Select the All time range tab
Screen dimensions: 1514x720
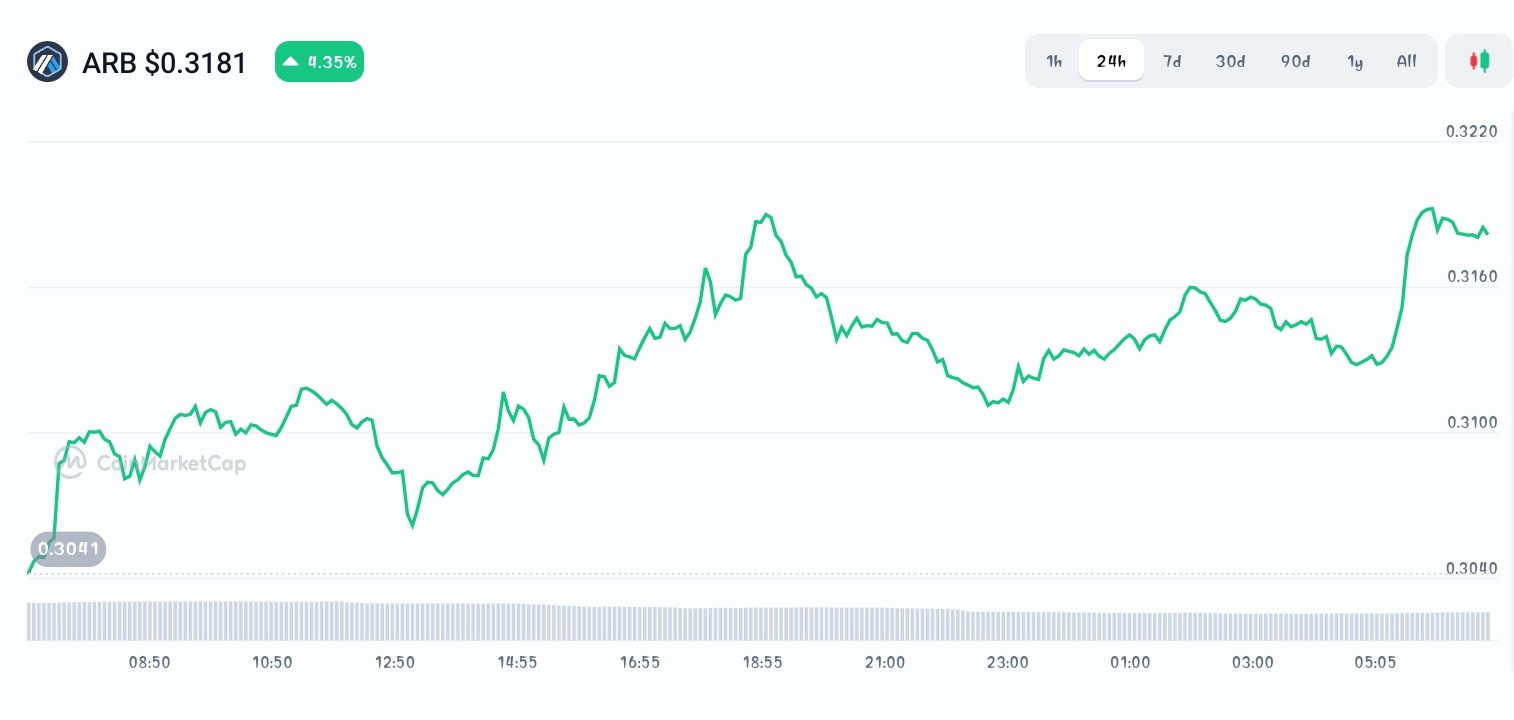(x=1406, y=61)
